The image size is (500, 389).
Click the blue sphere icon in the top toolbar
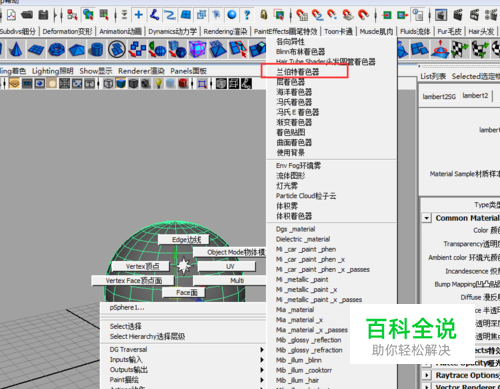pos(232,15)
